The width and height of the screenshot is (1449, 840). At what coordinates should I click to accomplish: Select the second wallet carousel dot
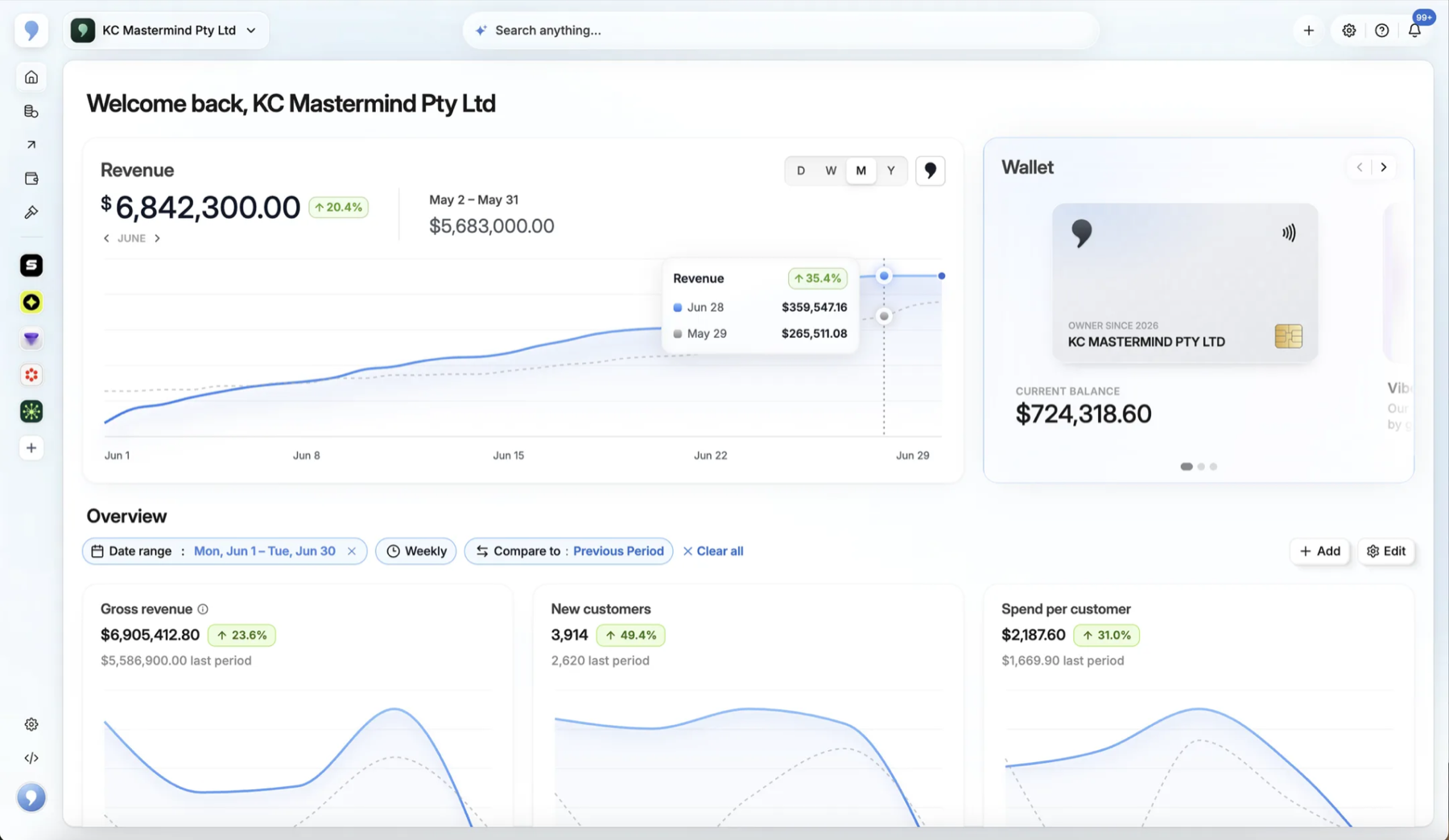pyautogui.click(x=1201, y=467)
